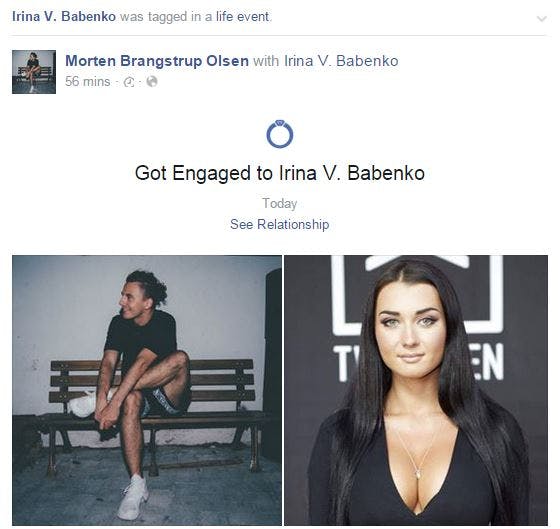
Task: Click the 'Today' date label
Action: pos(280,204)
